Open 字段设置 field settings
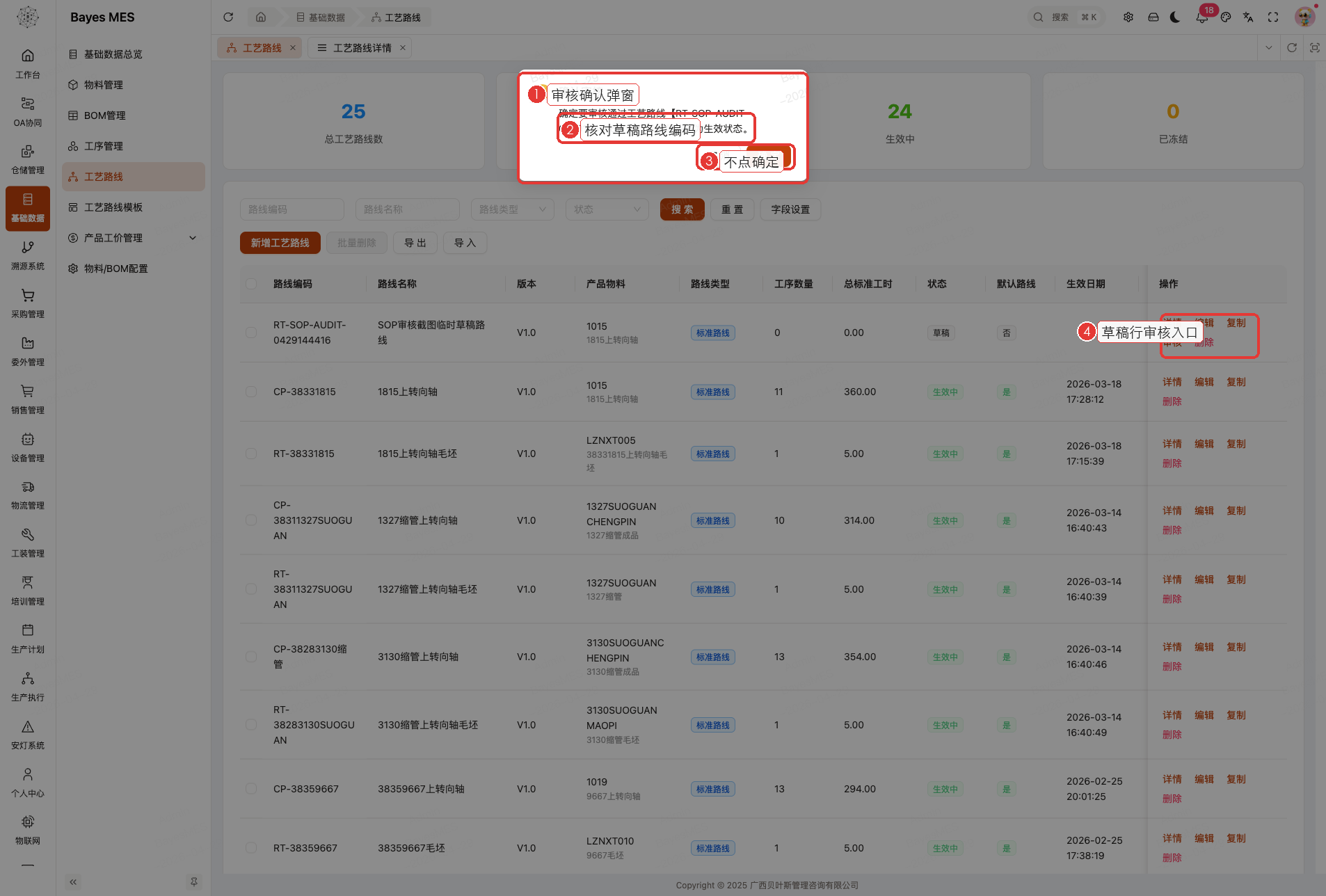 tap(790, 209)
